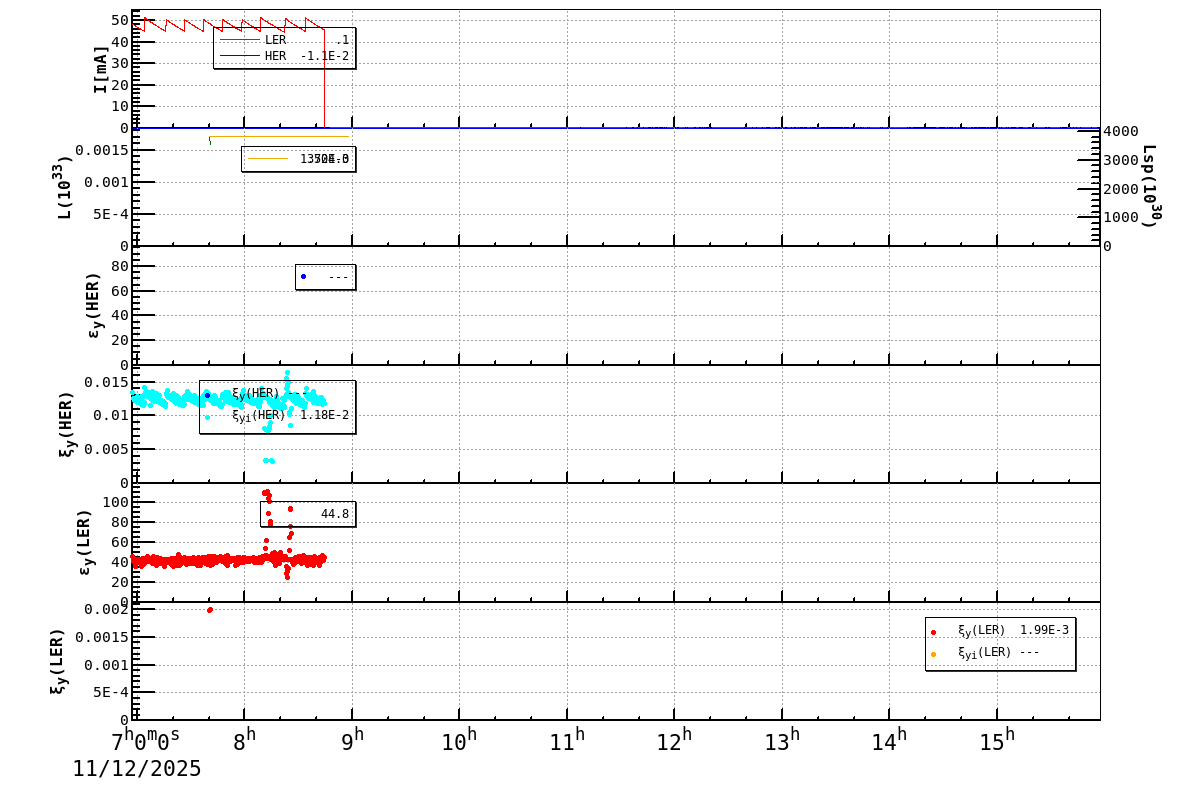Click the cyan ξyi(HER) marker dot in legend

207,416
